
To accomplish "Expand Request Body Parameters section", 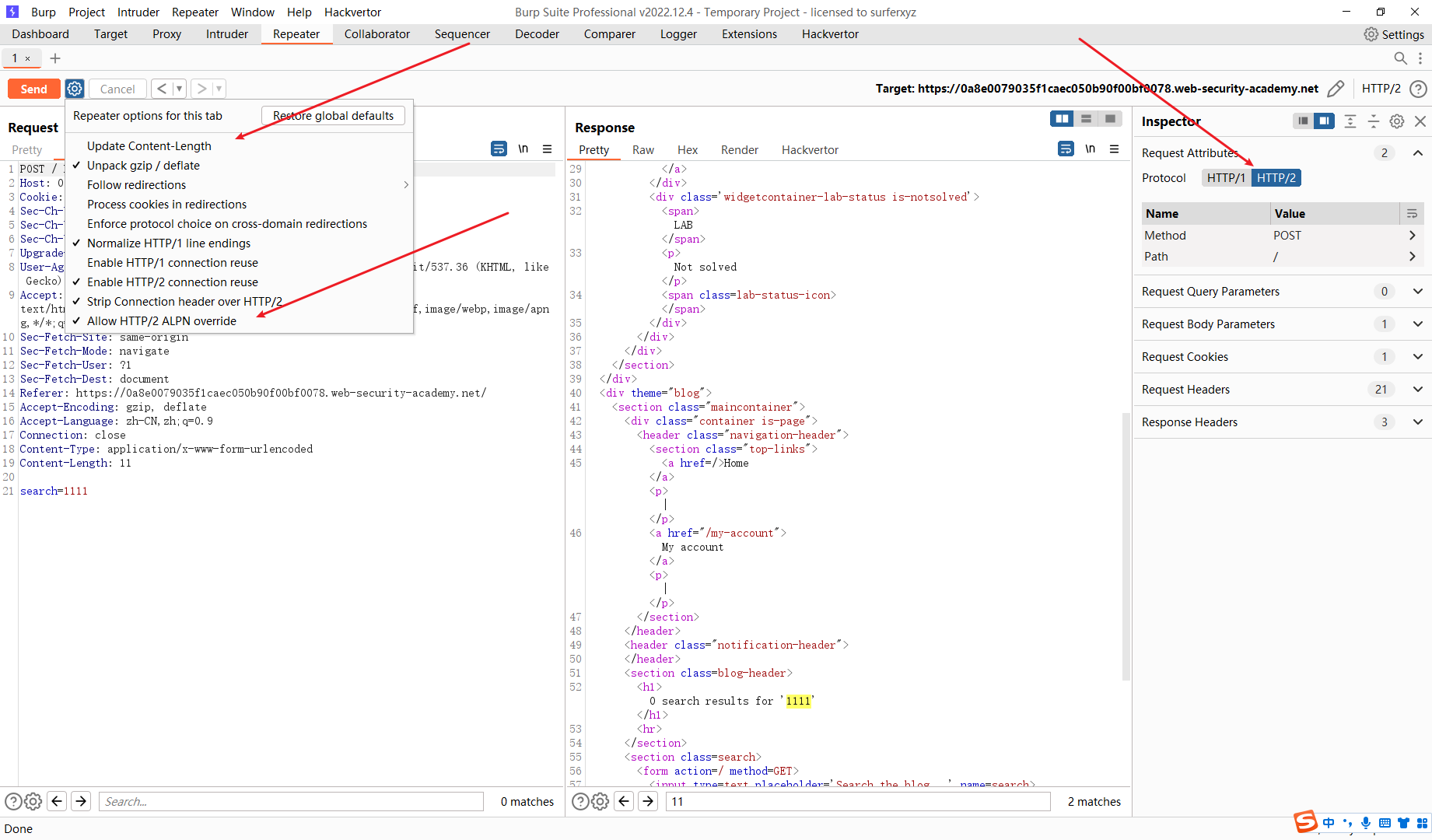I will [1418, 324].
